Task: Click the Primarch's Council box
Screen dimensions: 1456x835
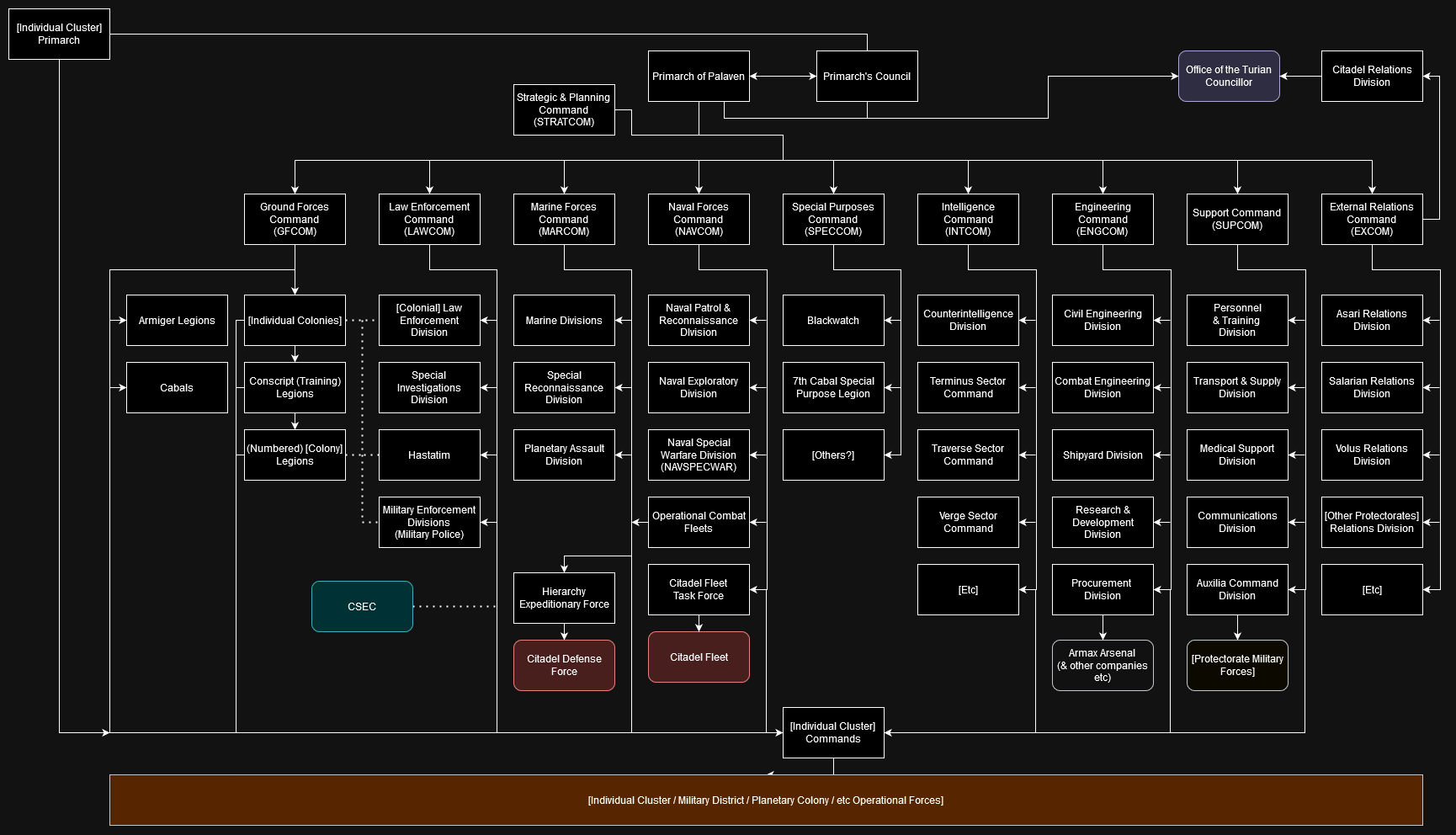Action: 867,76
